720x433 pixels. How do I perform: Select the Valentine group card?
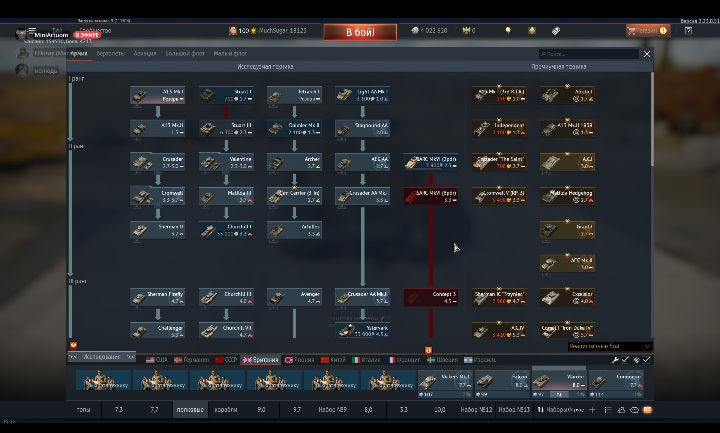[x=226, y=163]
